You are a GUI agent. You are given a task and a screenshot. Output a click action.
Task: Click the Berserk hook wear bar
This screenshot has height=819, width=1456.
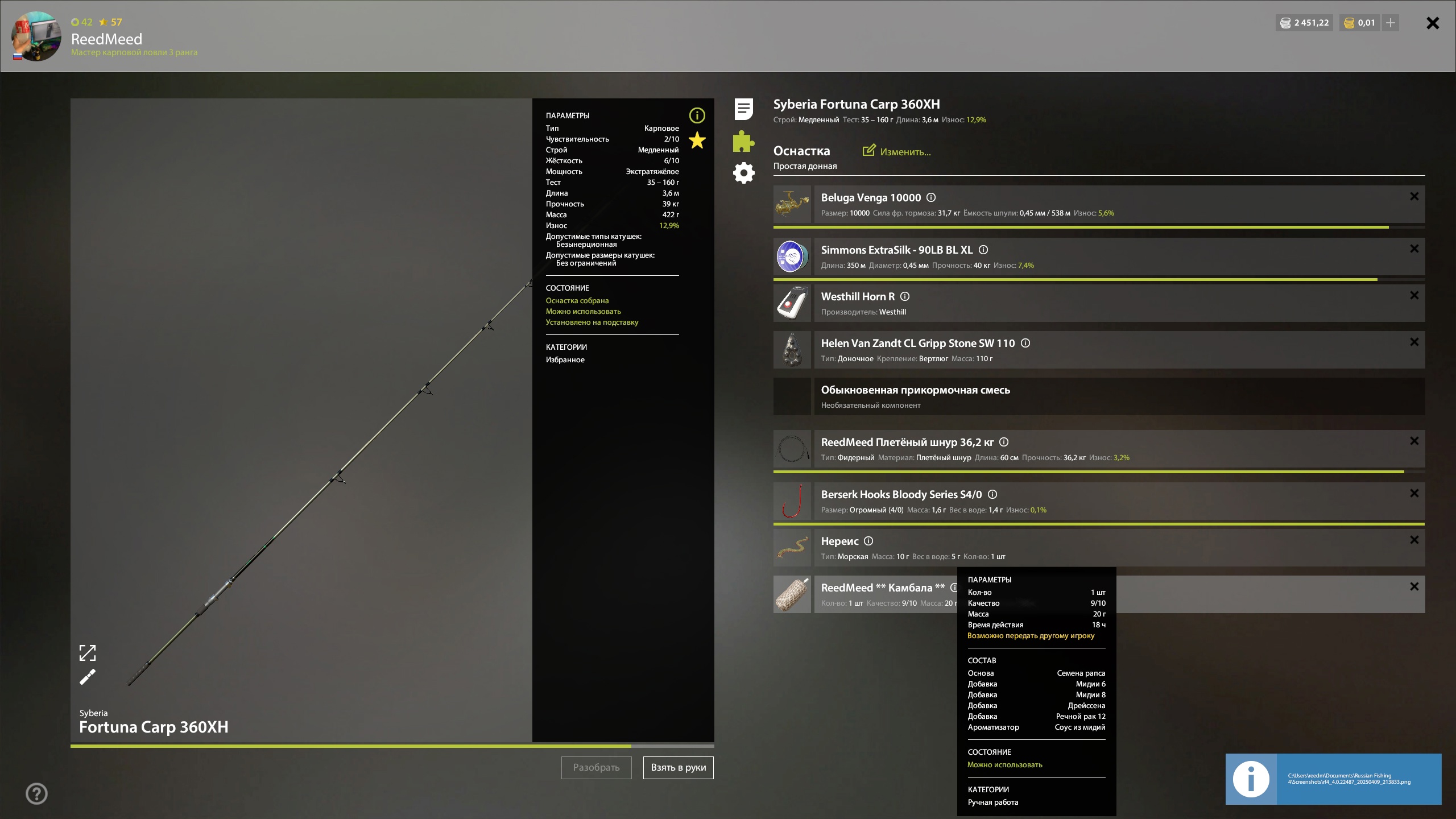coord(1099,524)
